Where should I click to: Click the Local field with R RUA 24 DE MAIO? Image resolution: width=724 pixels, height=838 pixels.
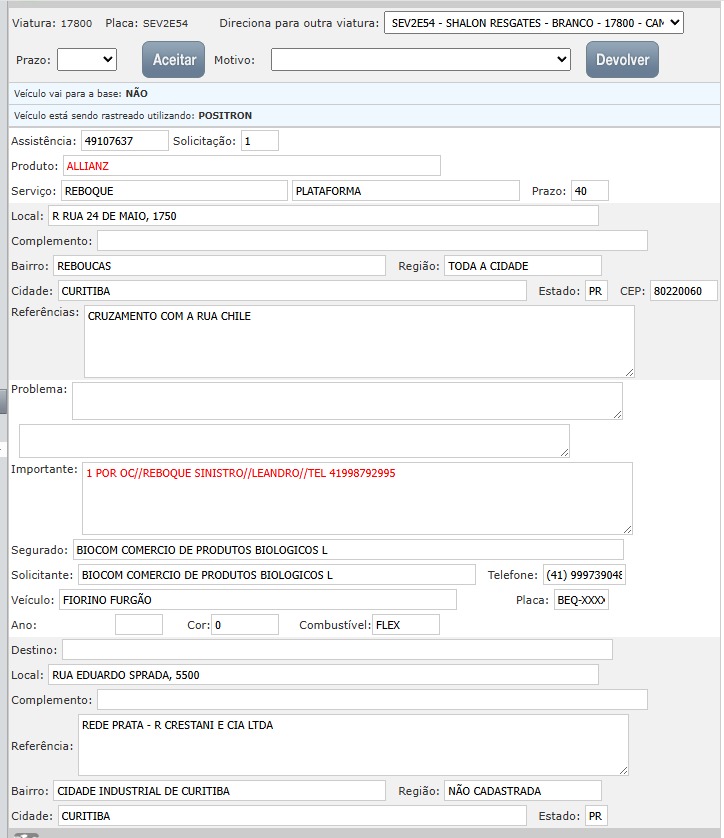[x=323, y=216]
